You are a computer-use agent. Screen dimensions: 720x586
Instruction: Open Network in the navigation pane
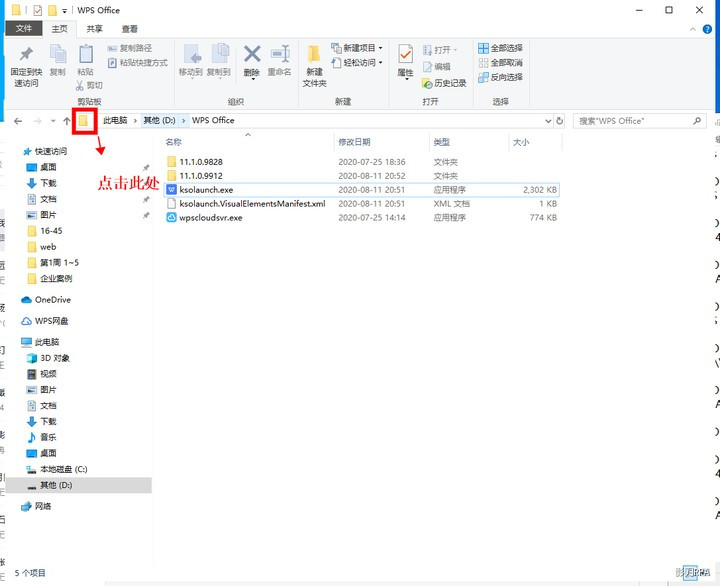[x=36, y=507]
